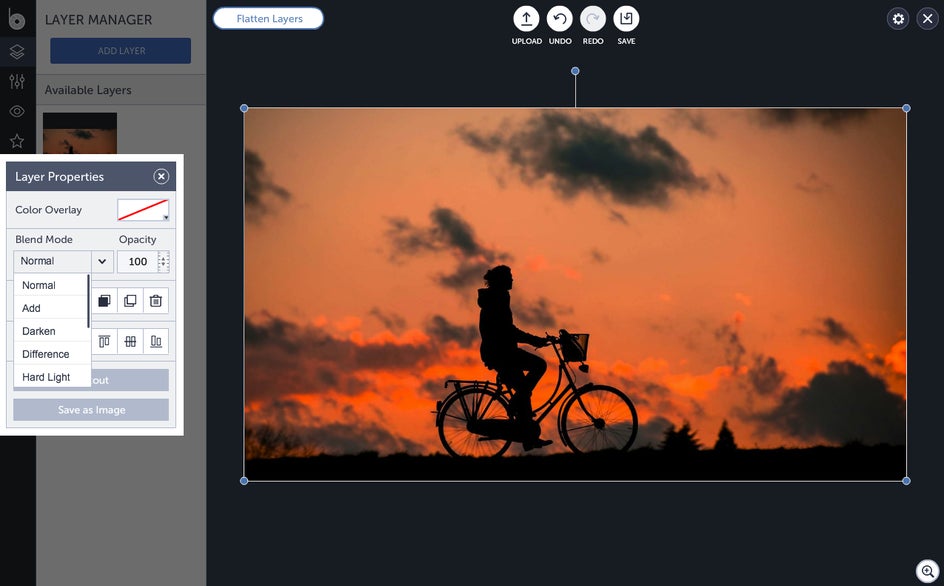This screenshot has width=944, height=586.
Task: Click the Upload icon
Action: click(526, 19)
